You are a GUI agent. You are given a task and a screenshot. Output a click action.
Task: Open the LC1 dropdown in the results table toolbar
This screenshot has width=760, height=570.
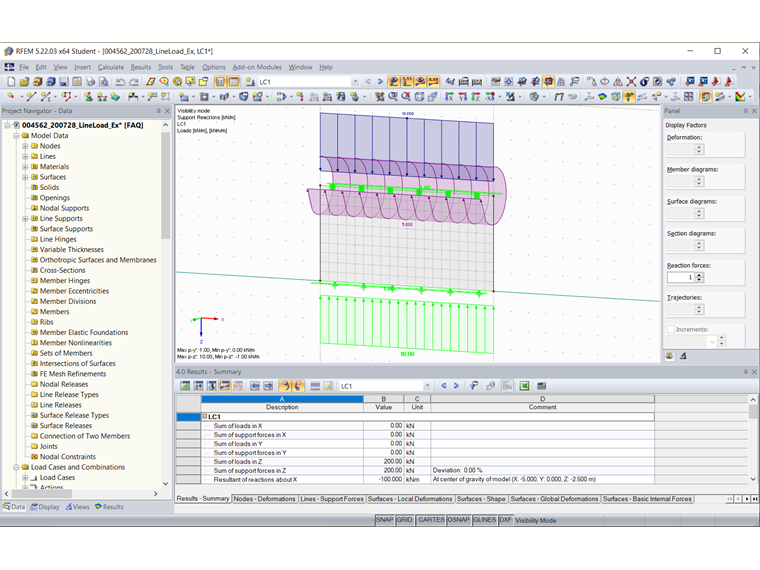428,386
